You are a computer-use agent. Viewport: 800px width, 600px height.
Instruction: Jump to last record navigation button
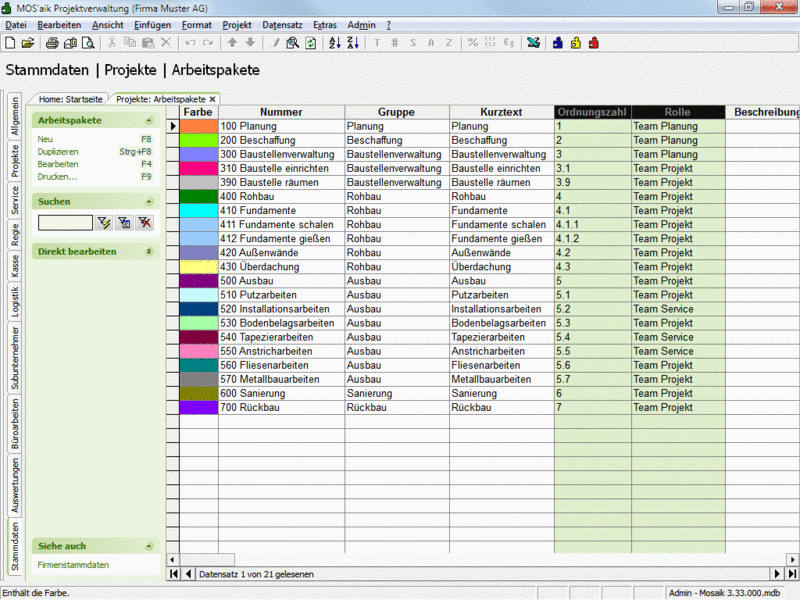tap(792, 574)
